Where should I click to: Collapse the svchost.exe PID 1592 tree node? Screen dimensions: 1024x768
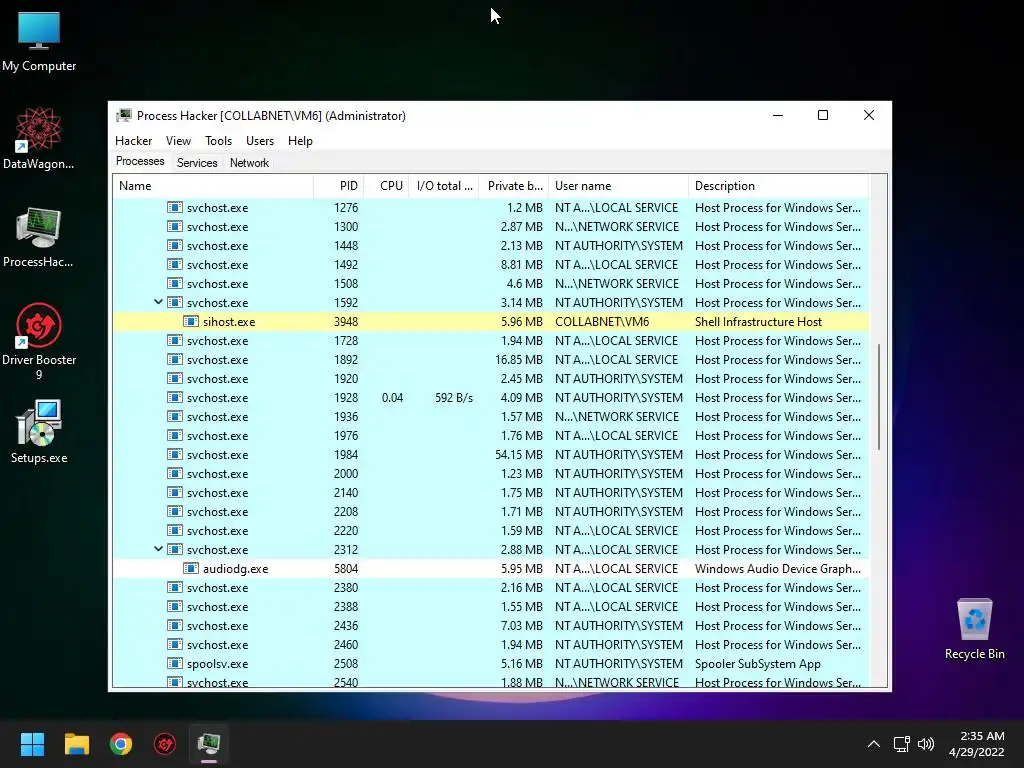158,302
